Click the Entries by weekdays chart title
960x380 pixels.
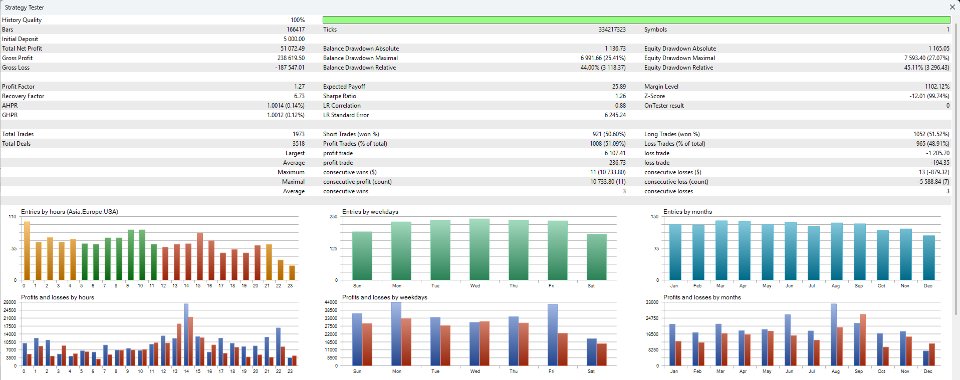[370, 212]
